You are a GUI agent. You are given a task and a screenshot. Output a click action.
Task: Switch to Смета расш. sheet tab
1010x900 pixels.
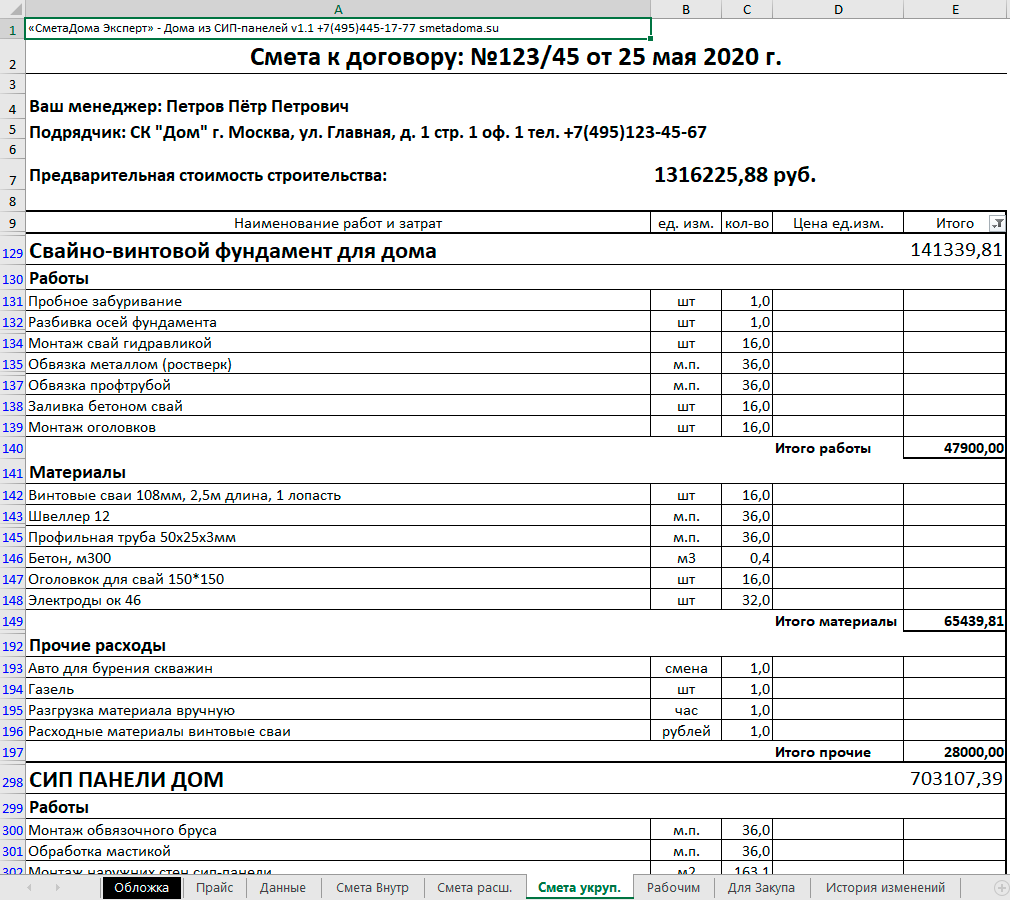(474, 888)
